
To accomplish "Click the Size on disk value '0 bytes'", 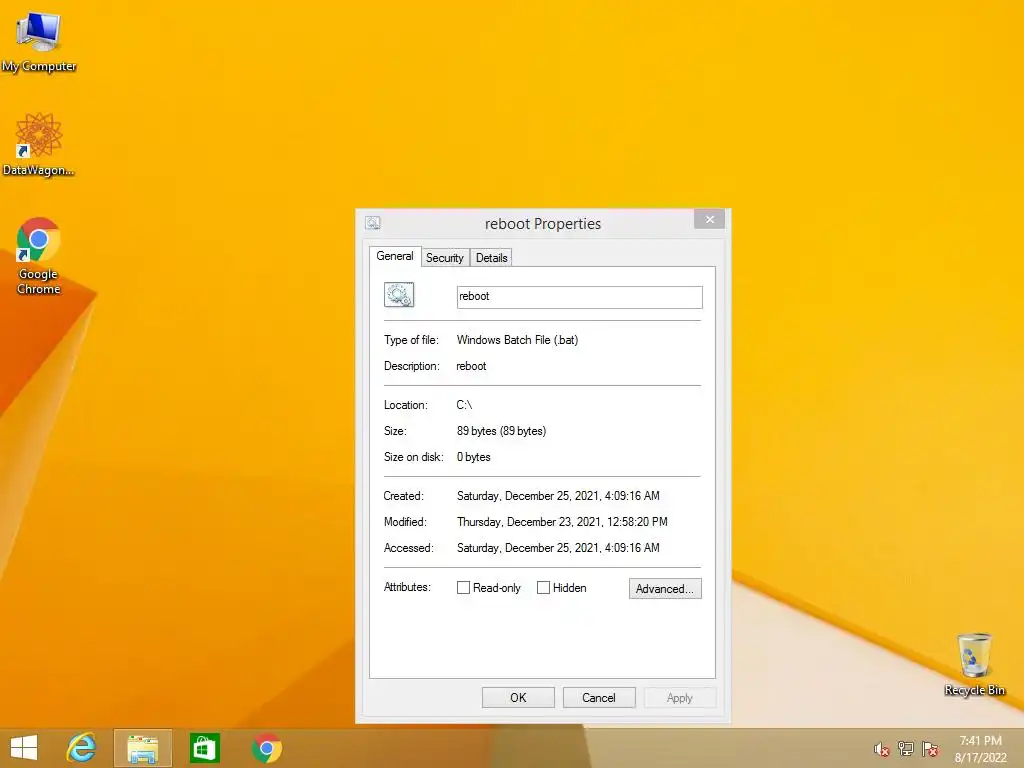I will (473, 457).
